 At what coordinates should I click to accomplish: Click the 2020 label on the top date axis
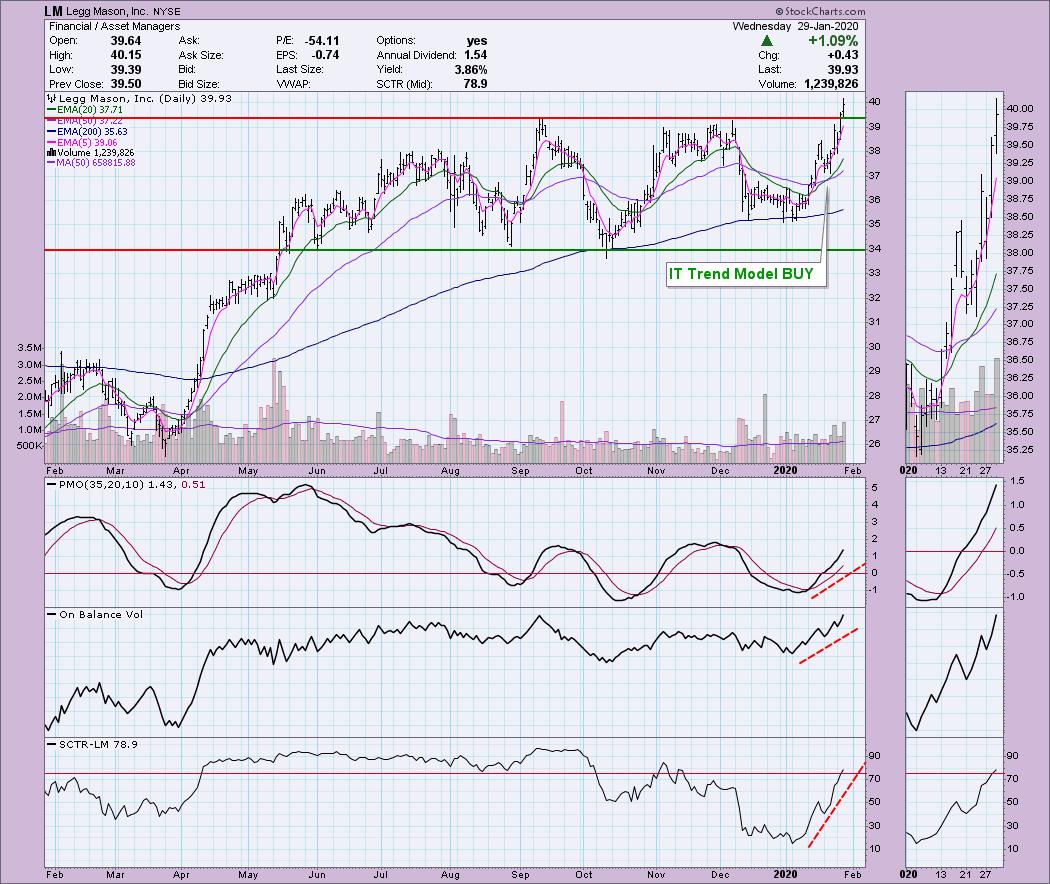[785, 470]
